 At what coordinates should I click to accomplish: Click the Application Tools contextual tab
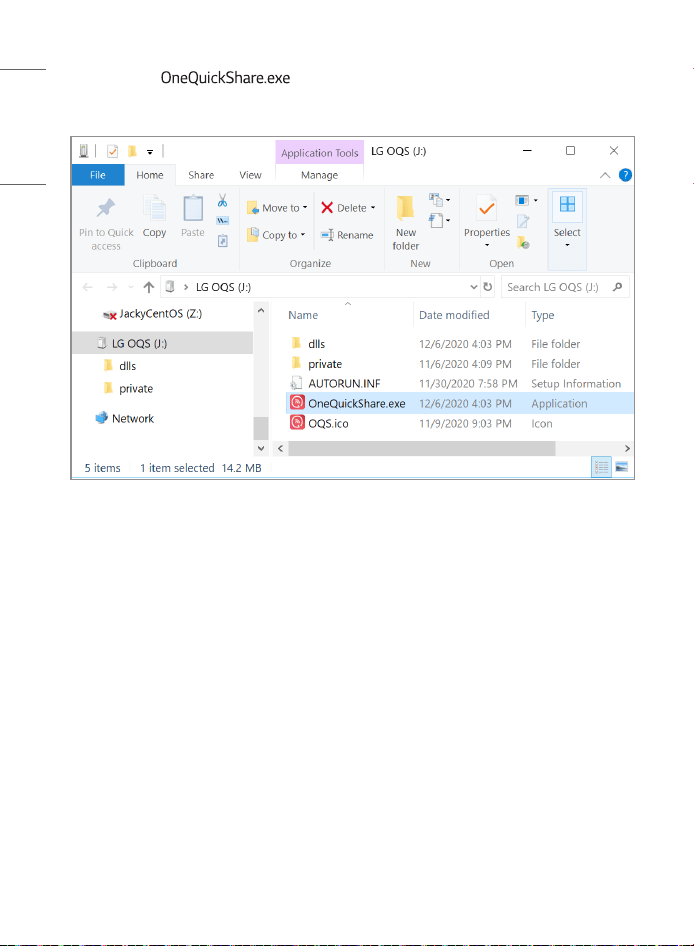(320, 153)
